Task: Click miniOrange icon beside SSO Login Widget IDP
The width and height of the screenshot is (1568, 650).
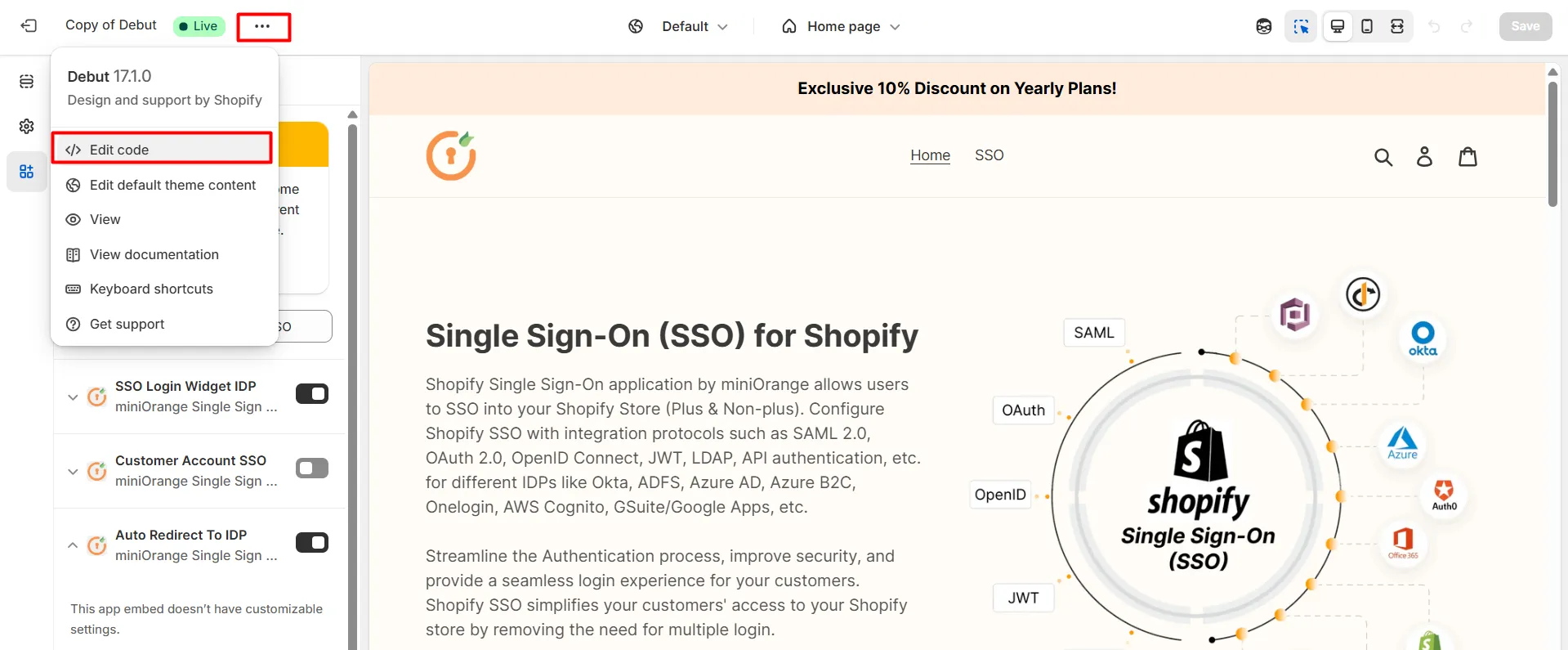Action: tap(97, 397)
